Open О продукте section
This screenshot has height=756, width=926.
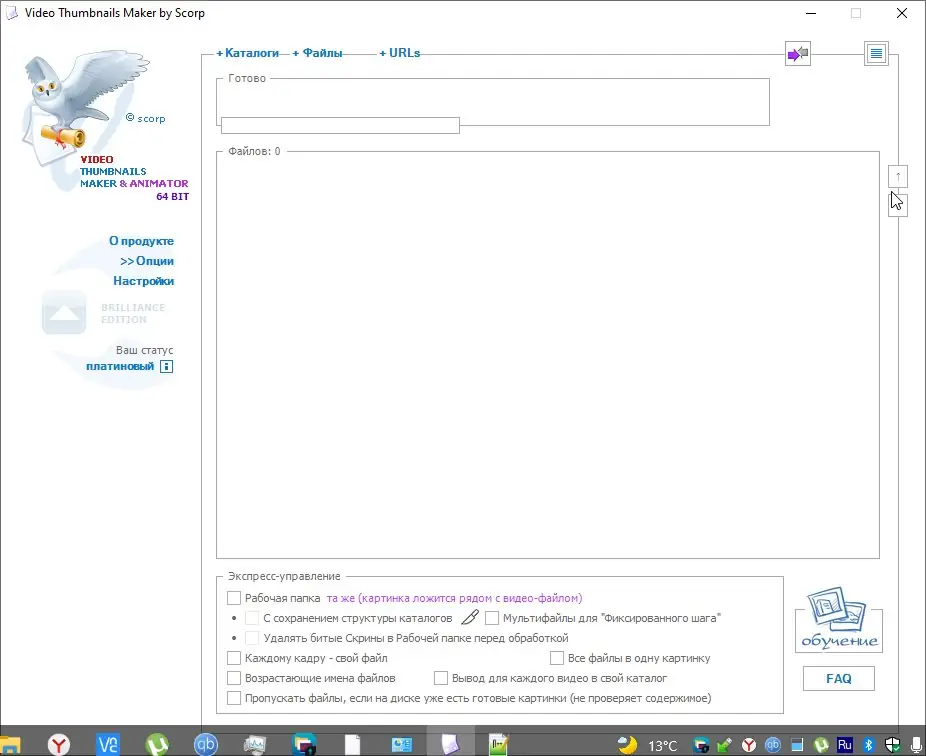point(141,241)
